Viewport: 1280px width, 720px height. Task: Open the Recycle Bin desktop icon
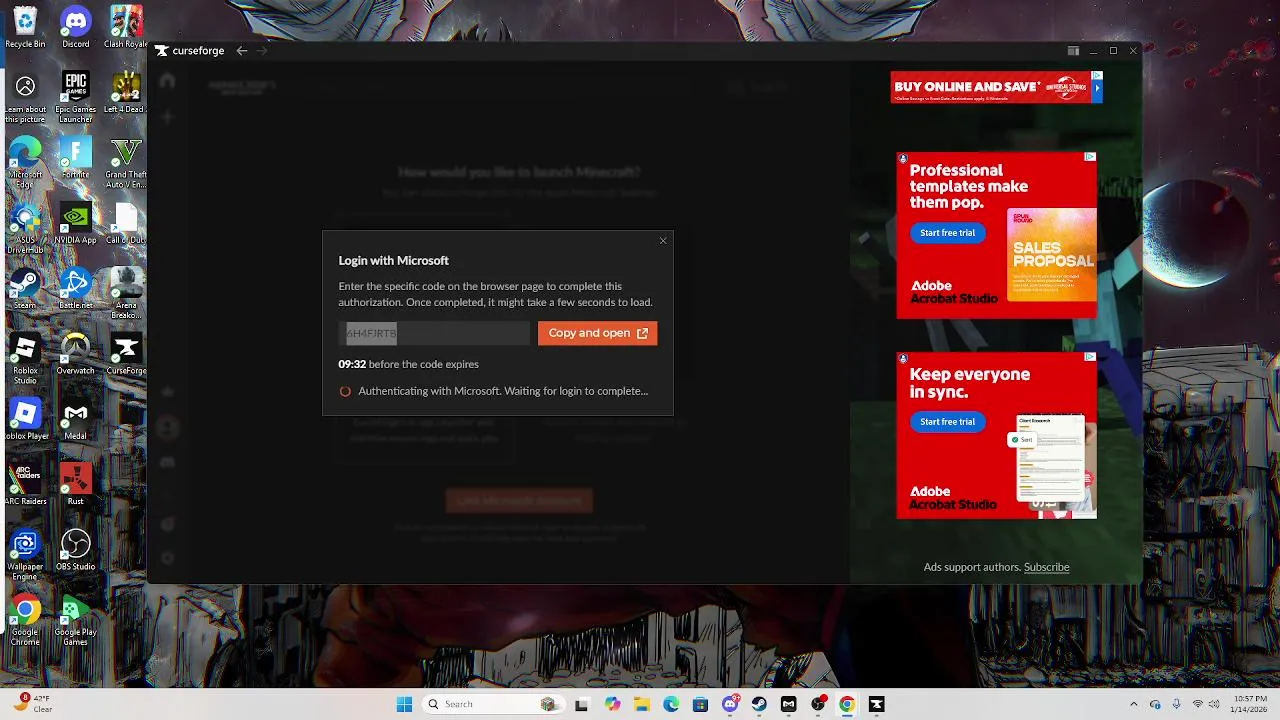coord(25,27)
